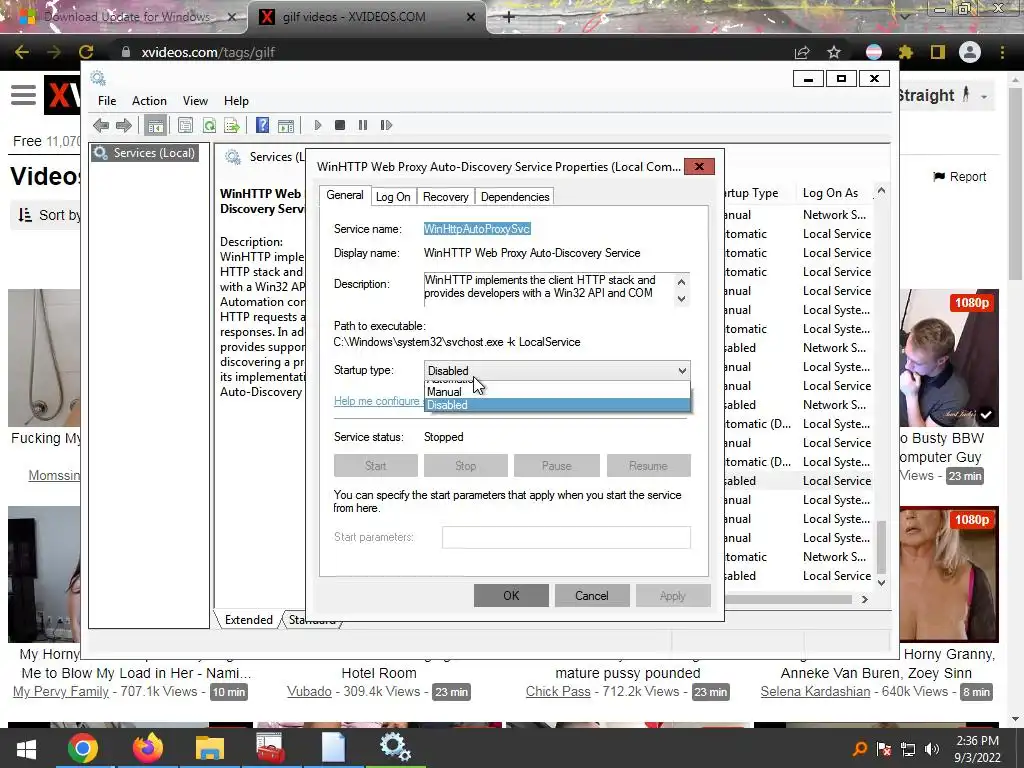Click into the Start parameters field
Viewport: 1024px width, 768px height.
point(566,537)
